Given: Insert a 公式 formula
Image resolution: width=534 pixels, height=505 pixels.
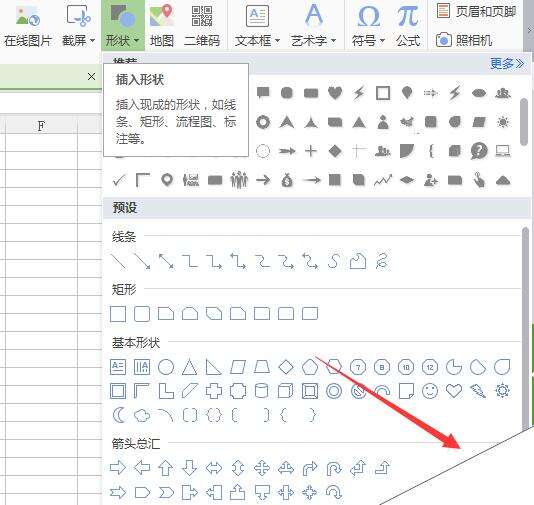Looking at the screenshot, I should [x=408, y=27].
